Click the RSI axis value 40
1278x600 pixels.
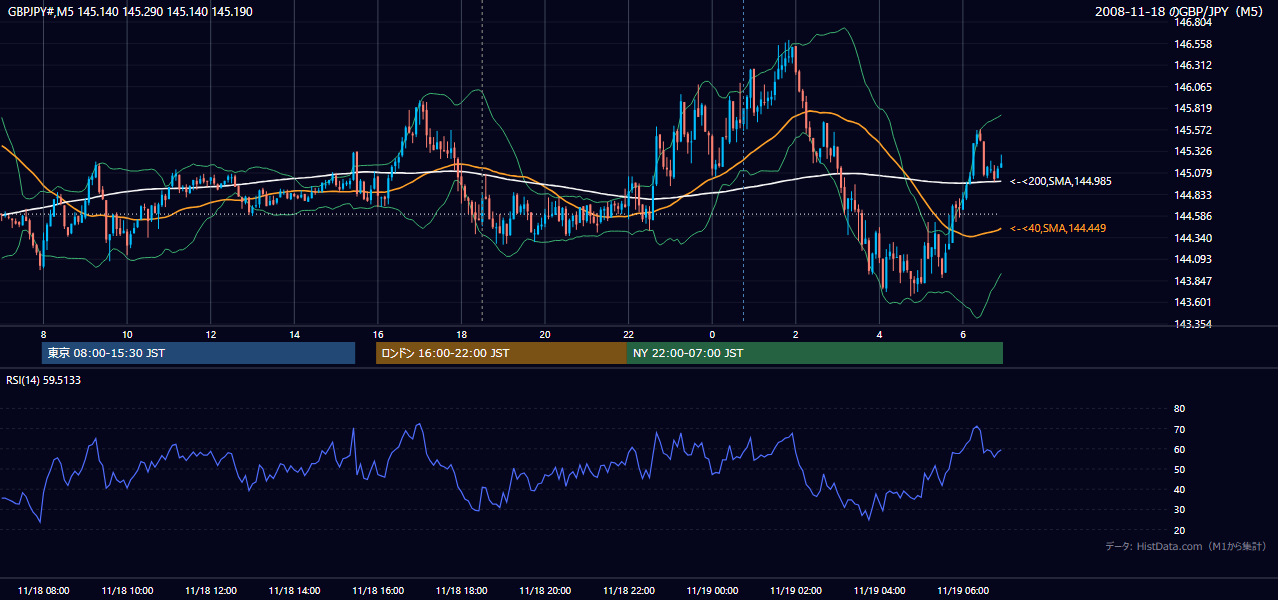click(x=1179, y=490)
